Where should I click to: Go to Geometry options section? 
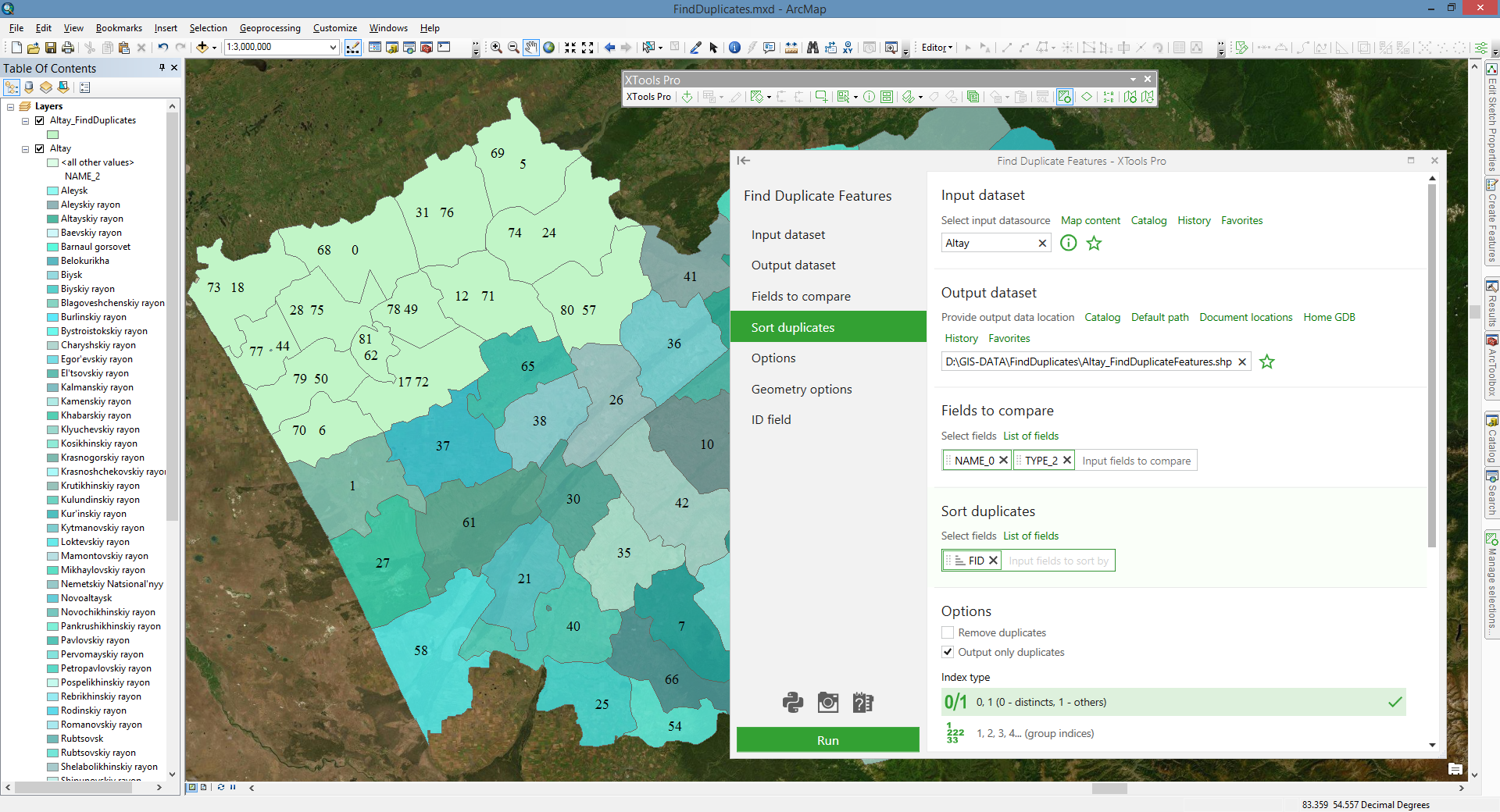801,389
